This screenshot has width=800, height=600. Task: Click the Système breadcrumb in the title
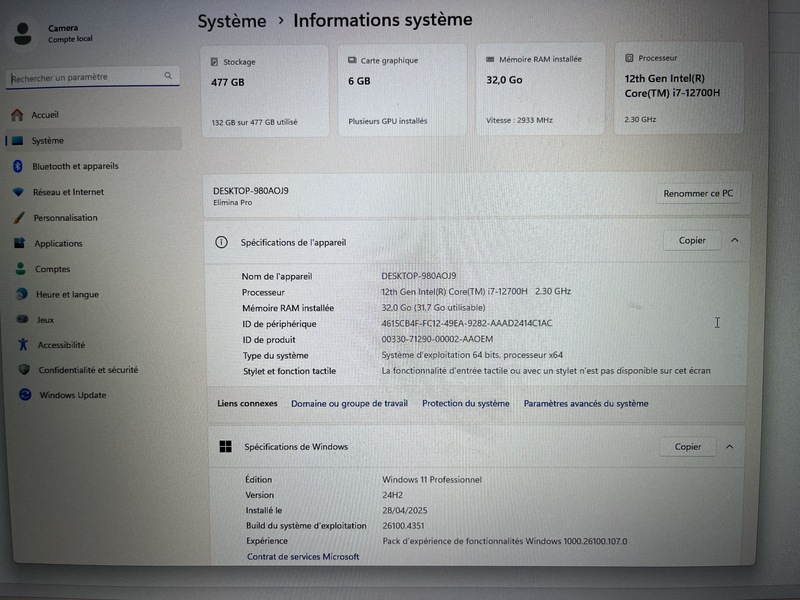(x=232, y=21)
